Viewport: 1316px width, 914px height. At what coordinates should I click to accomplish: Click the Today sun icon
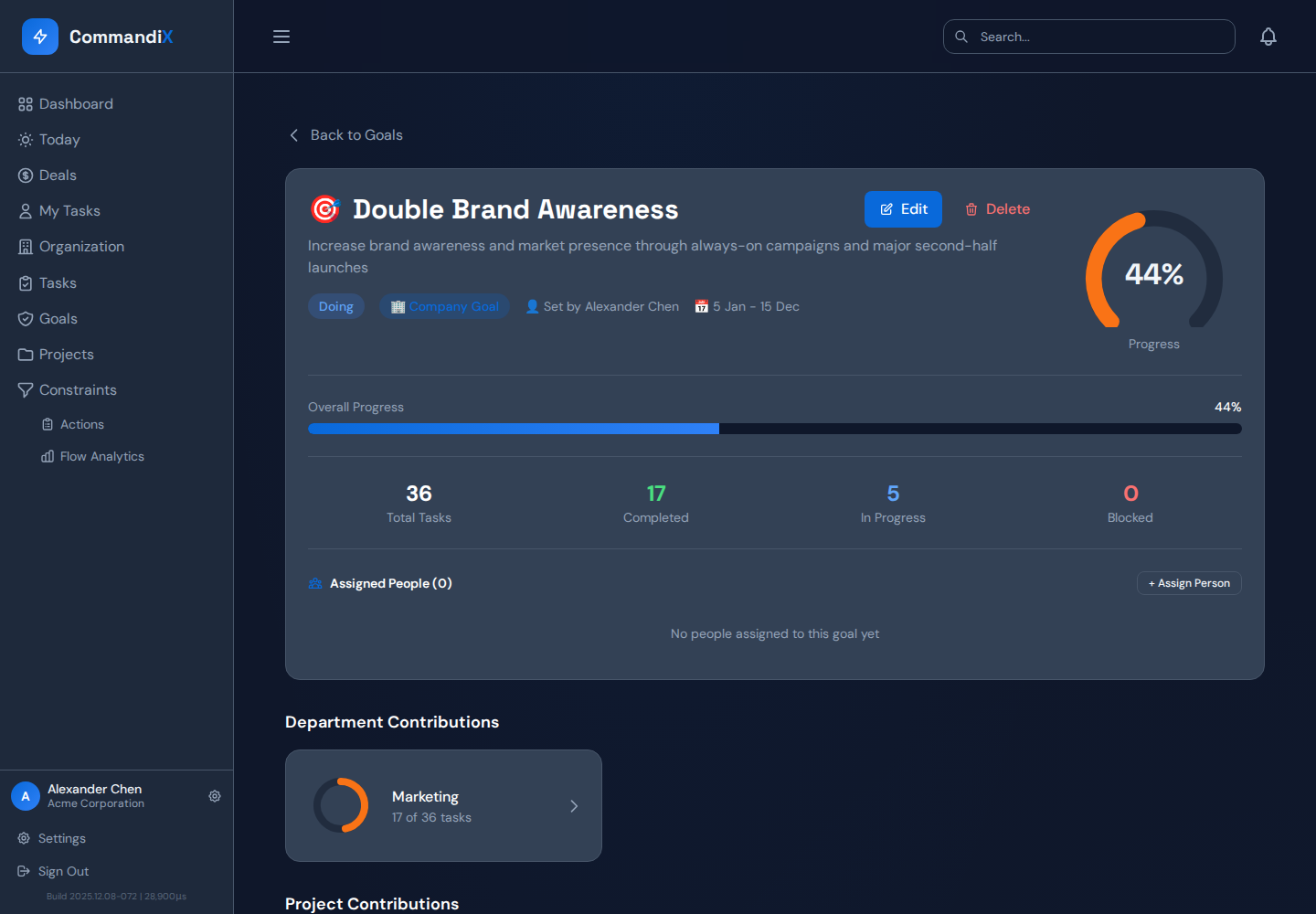pos(26,140)
